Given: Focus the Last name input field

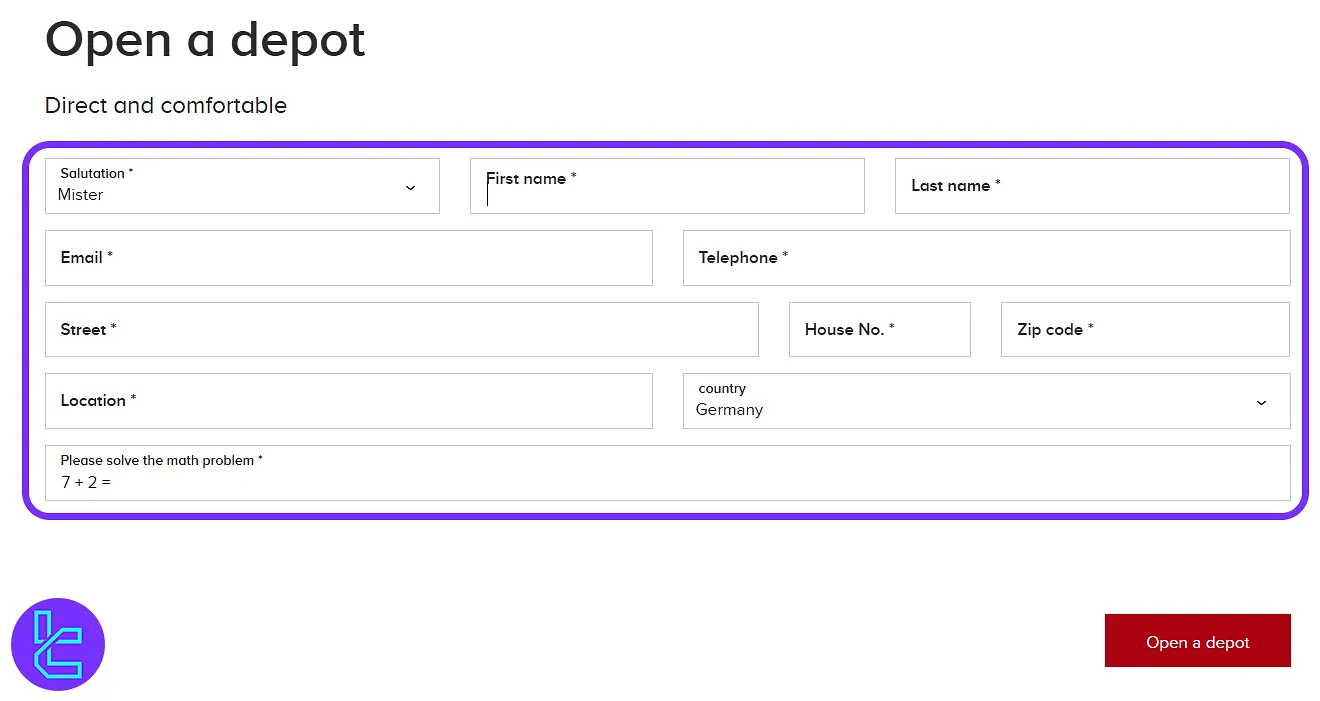Looking at the screenshot, I should tap(1092, 186).
